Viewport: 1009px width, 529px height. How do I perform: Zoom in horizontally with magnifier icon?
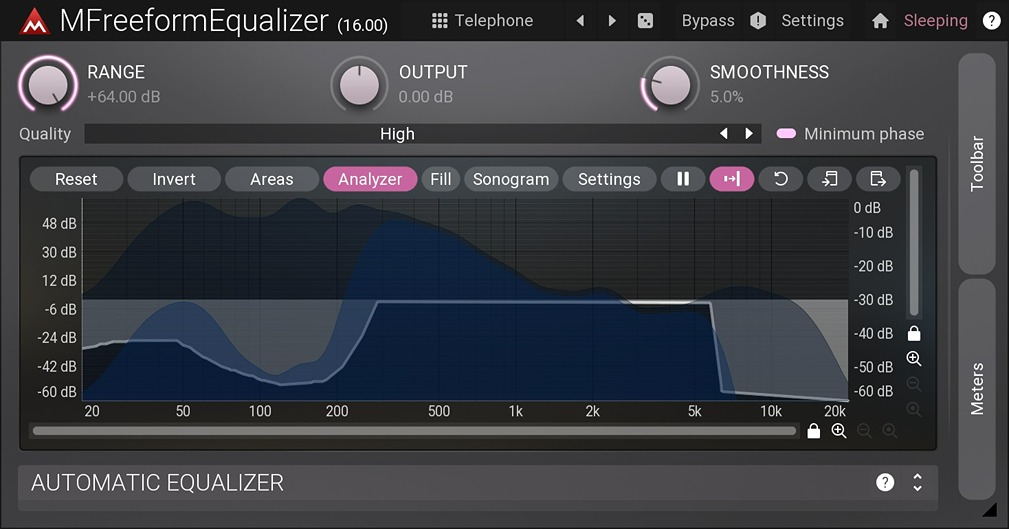pyautogui.click(x=838, y=431)
